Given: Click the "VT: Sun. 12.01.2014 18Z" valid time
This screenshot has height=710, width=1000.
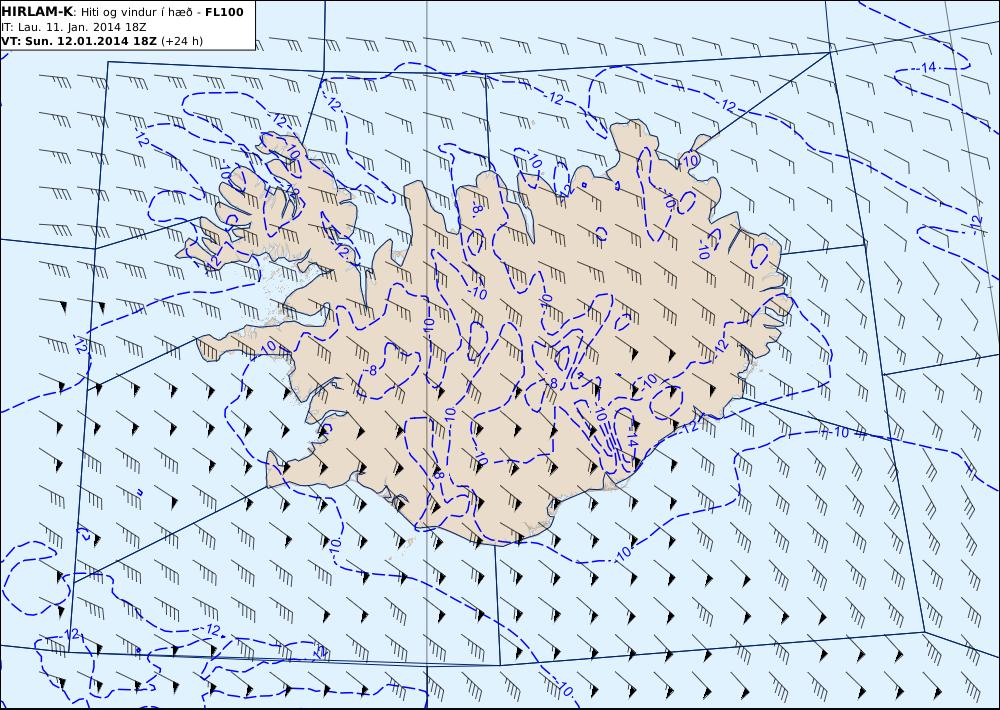Looking at the screenshot, I should tap(78, 41).
